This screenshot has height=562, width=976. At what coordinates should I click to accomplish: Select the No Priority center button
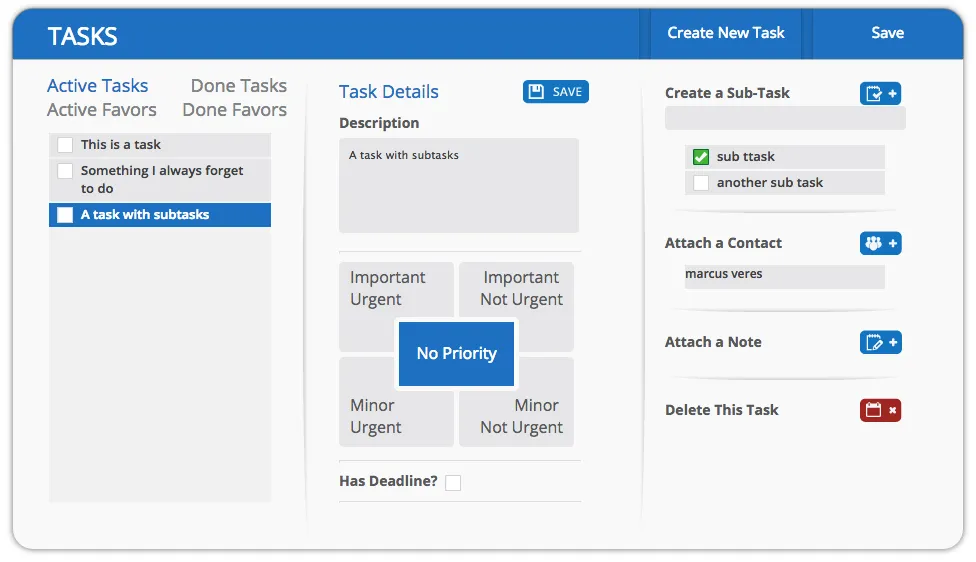(456, 354)
